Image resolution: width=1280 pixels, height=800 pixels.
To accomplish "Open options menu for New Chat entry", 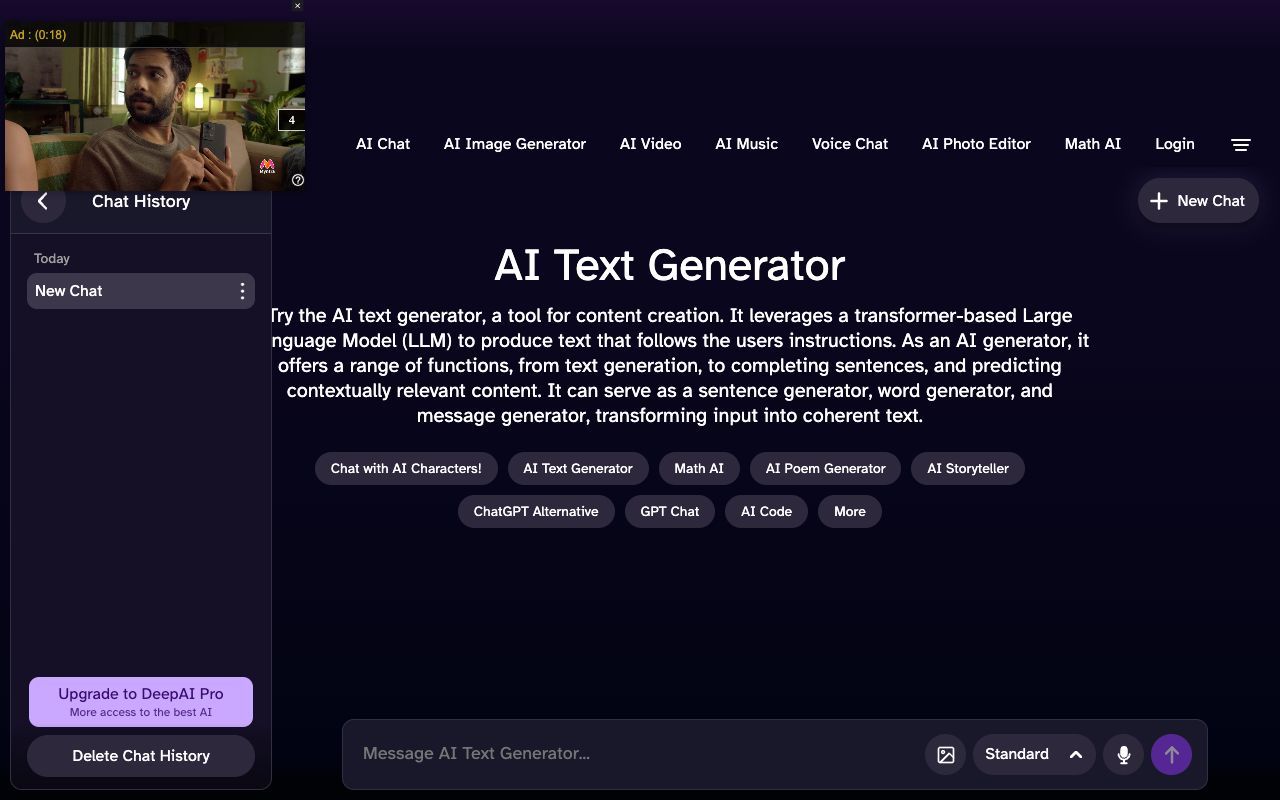I will coord(242,291).
